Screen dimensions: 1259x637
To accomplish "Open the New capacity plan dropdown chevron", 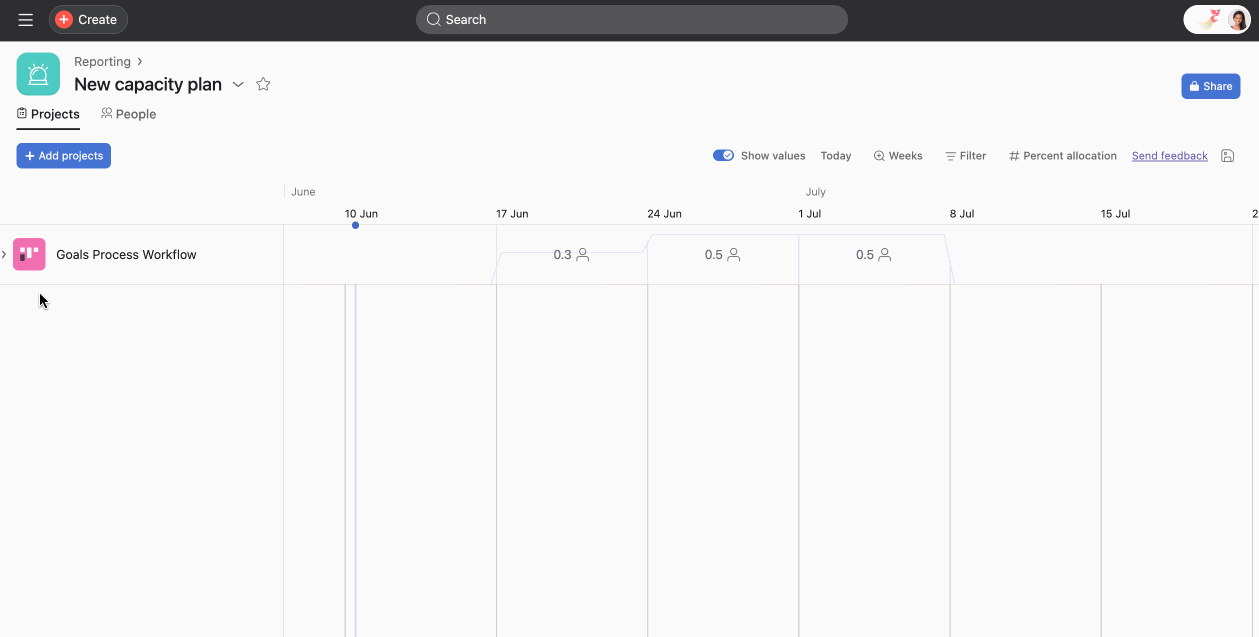I will tap(238, 85).
